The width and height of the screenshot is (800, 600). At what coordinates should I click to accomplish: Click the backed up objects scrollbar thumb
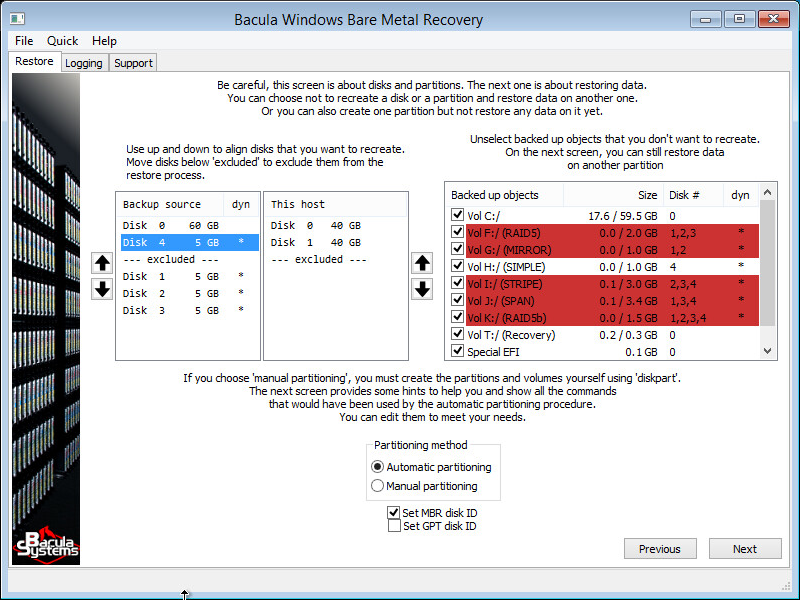pos(767,263)
